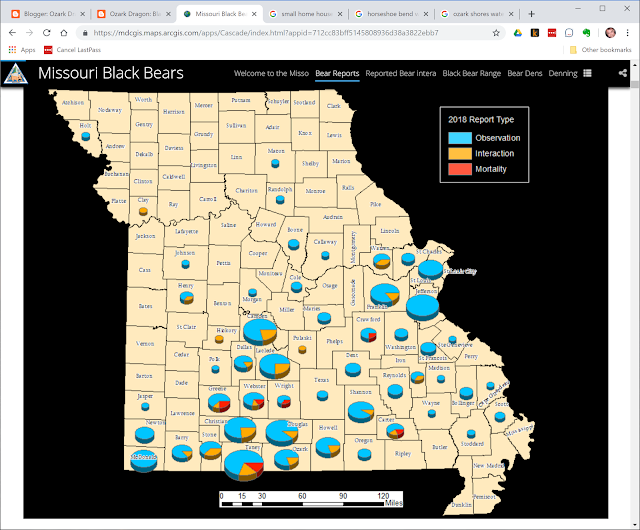Close the 'small home house' tab
Viewport: 640px width, 530px height.
click(x=340, y=14)
